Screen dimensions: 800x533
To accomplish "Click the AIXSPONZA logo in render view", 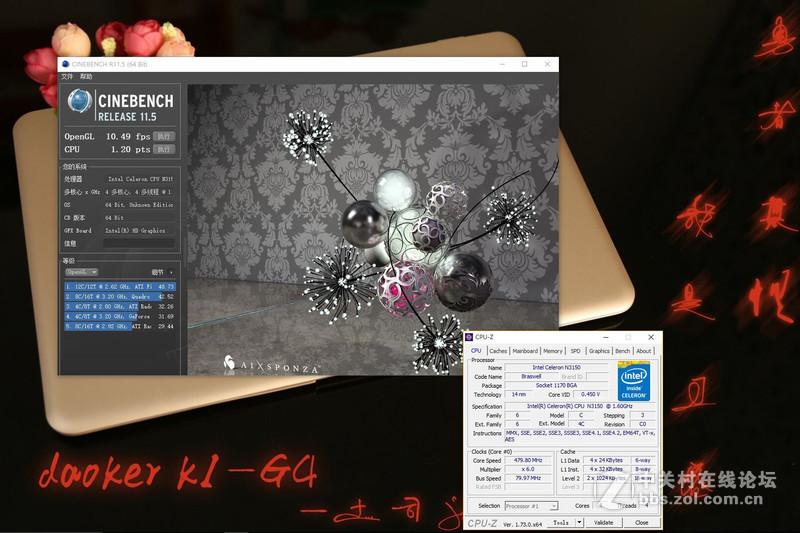I will pyautogui.click(x=267, y=366).
